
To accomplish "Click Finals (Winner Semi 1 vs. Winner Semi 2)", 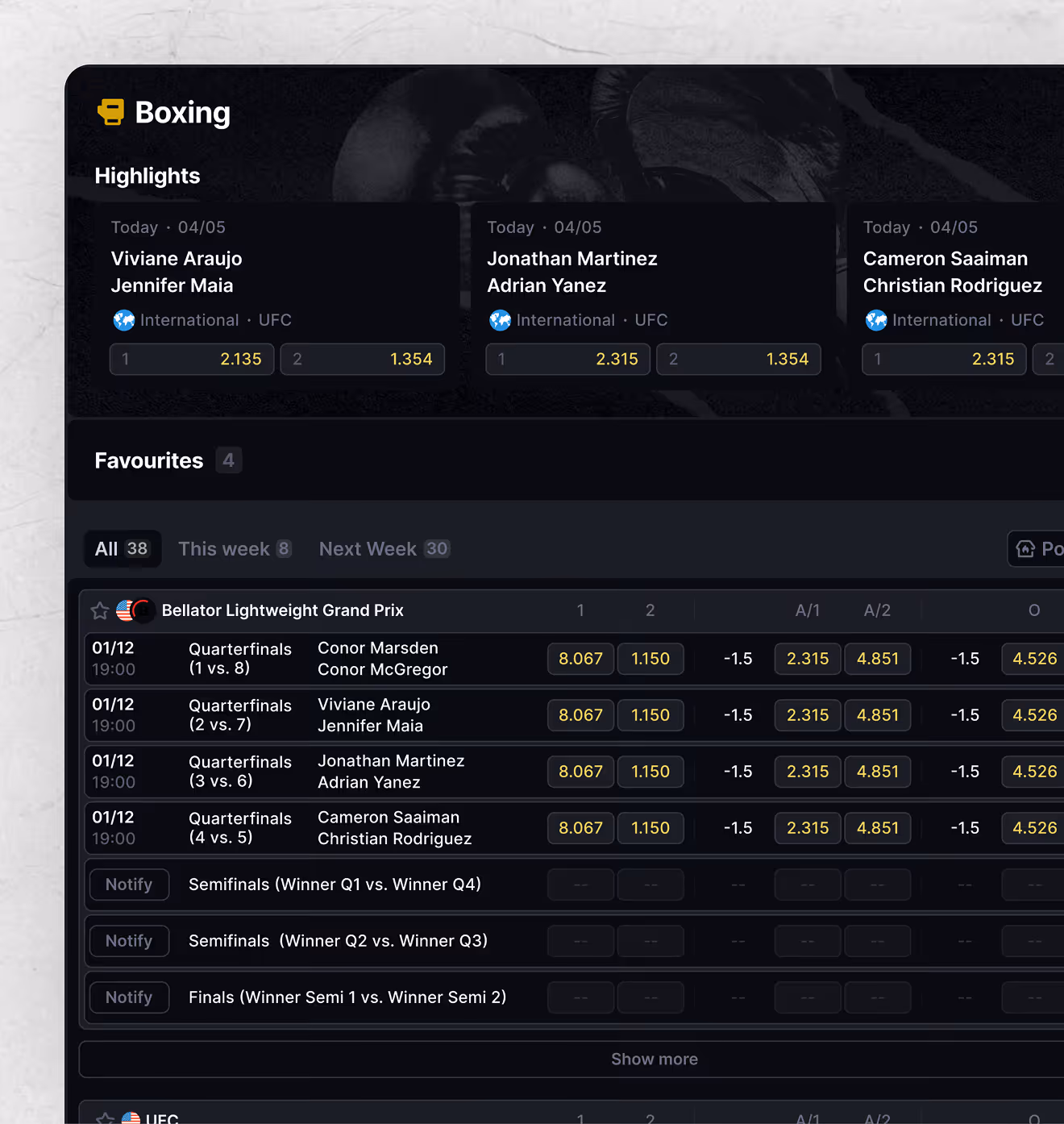I will click(x=347, y=997).
